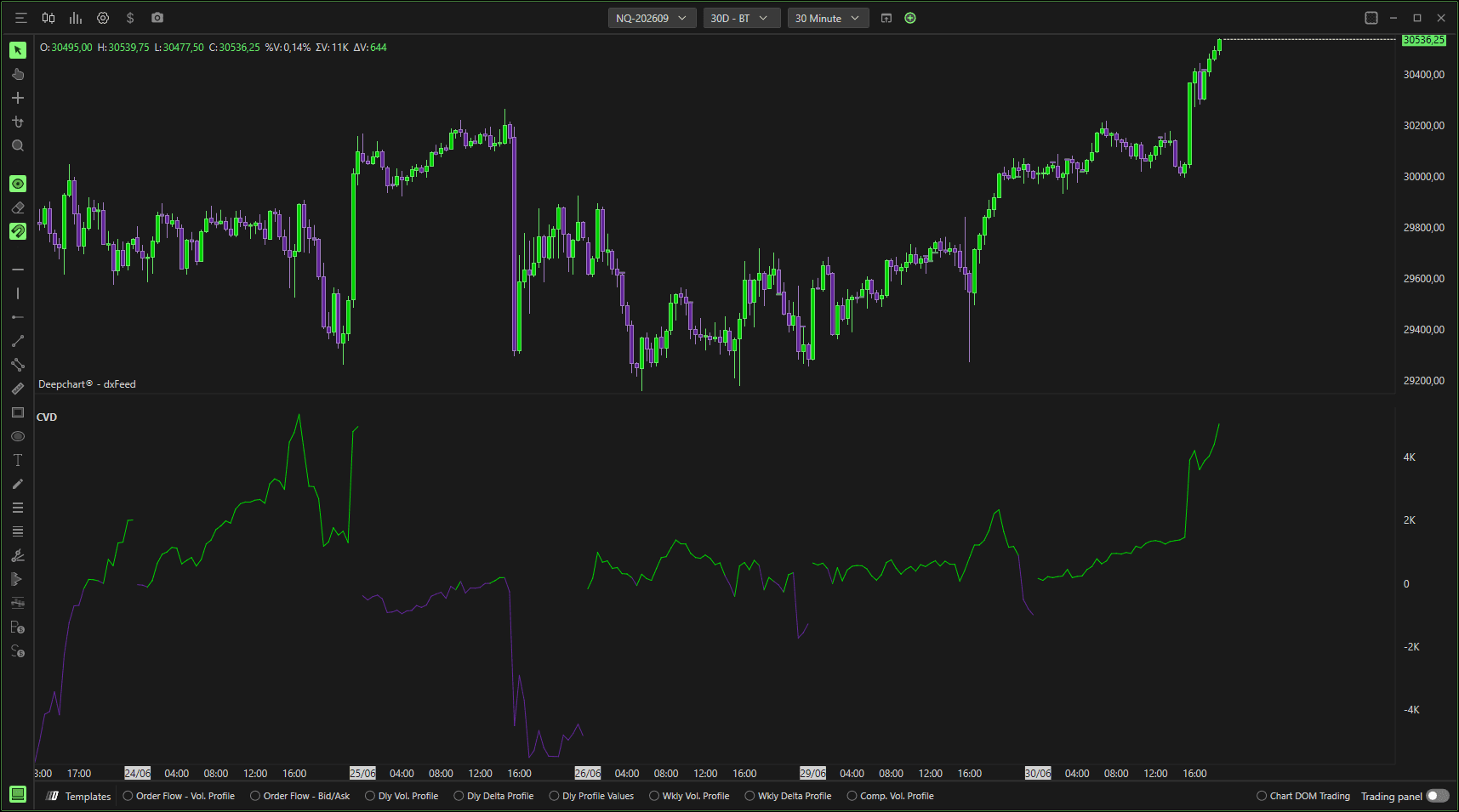Click the 24/06 date marker on timeline
The image size is (1459, 812).
tap(138, 773)
